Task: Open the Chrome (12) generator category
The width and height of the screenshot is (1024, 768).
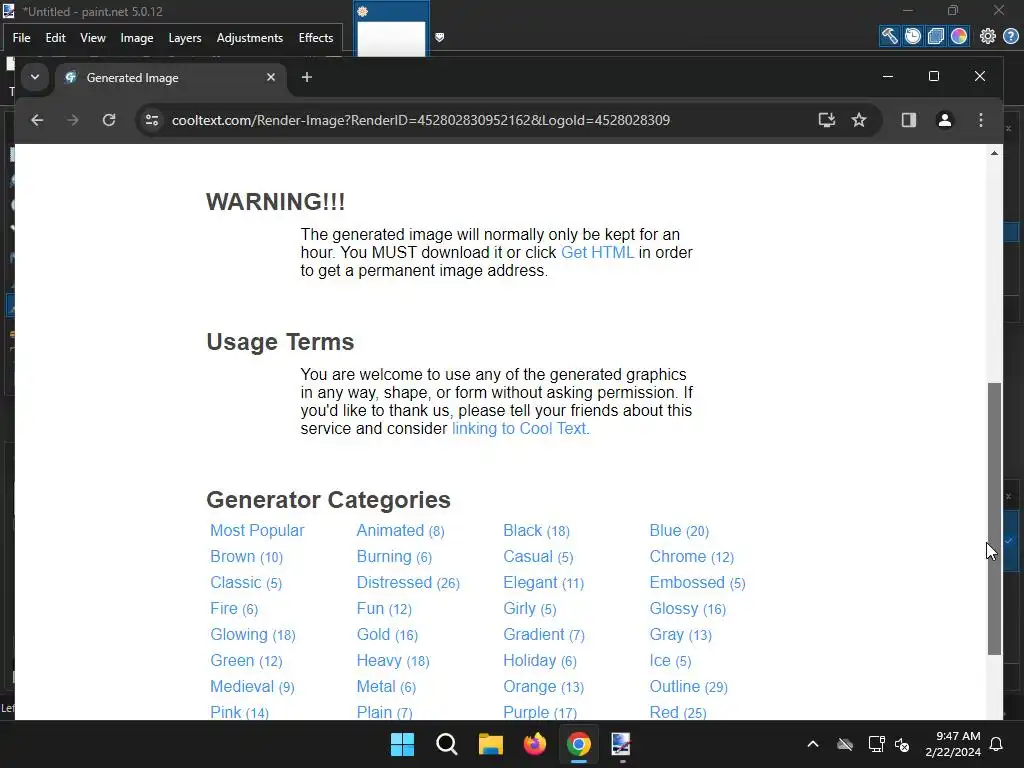Action: point(692,556)
